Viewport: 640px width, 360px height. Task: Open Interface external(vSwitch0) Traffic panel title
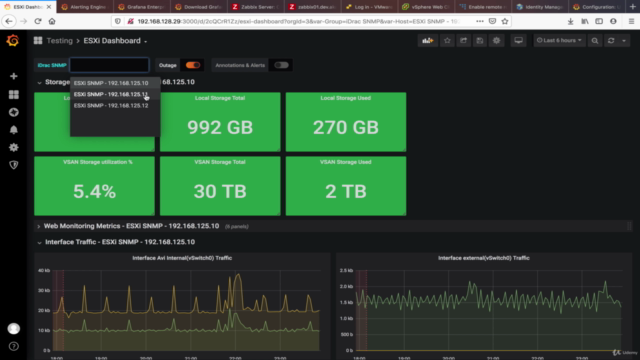(484, 258)
